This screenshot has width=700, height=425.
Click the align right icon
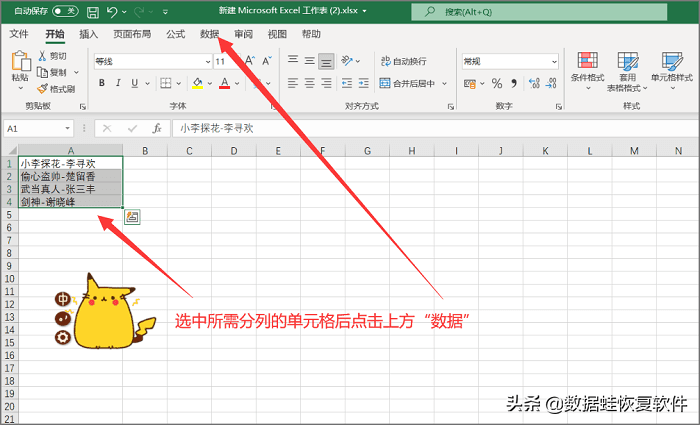(326, 83)
